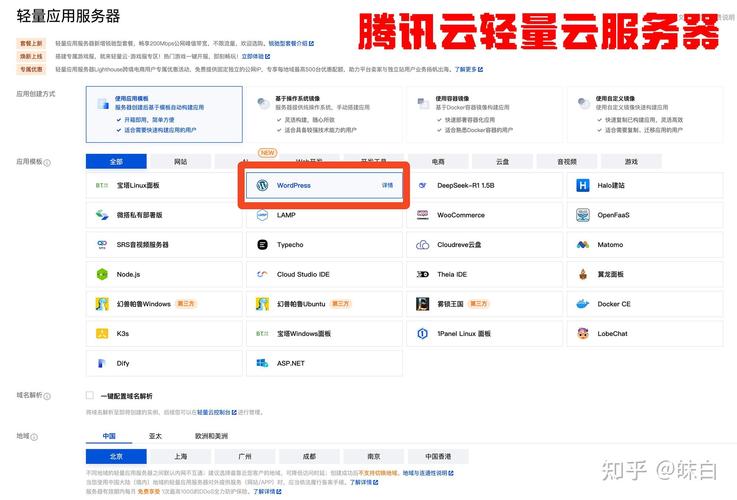
Task: Click the 微搭私有部署版 icon
Action: 102,215
